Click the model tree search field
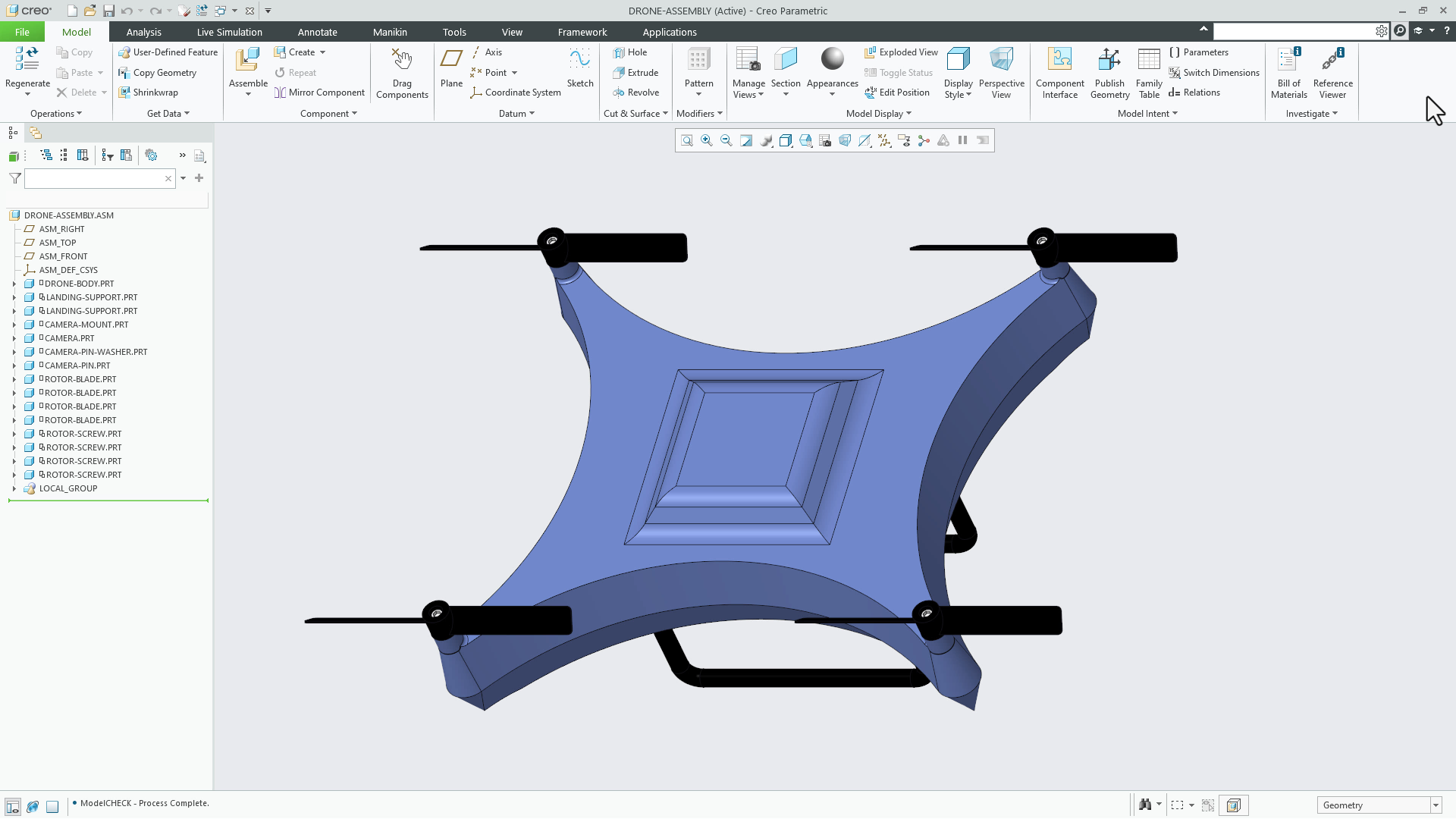The width and height of the screenshot is (1456, 819). [94, 178]
